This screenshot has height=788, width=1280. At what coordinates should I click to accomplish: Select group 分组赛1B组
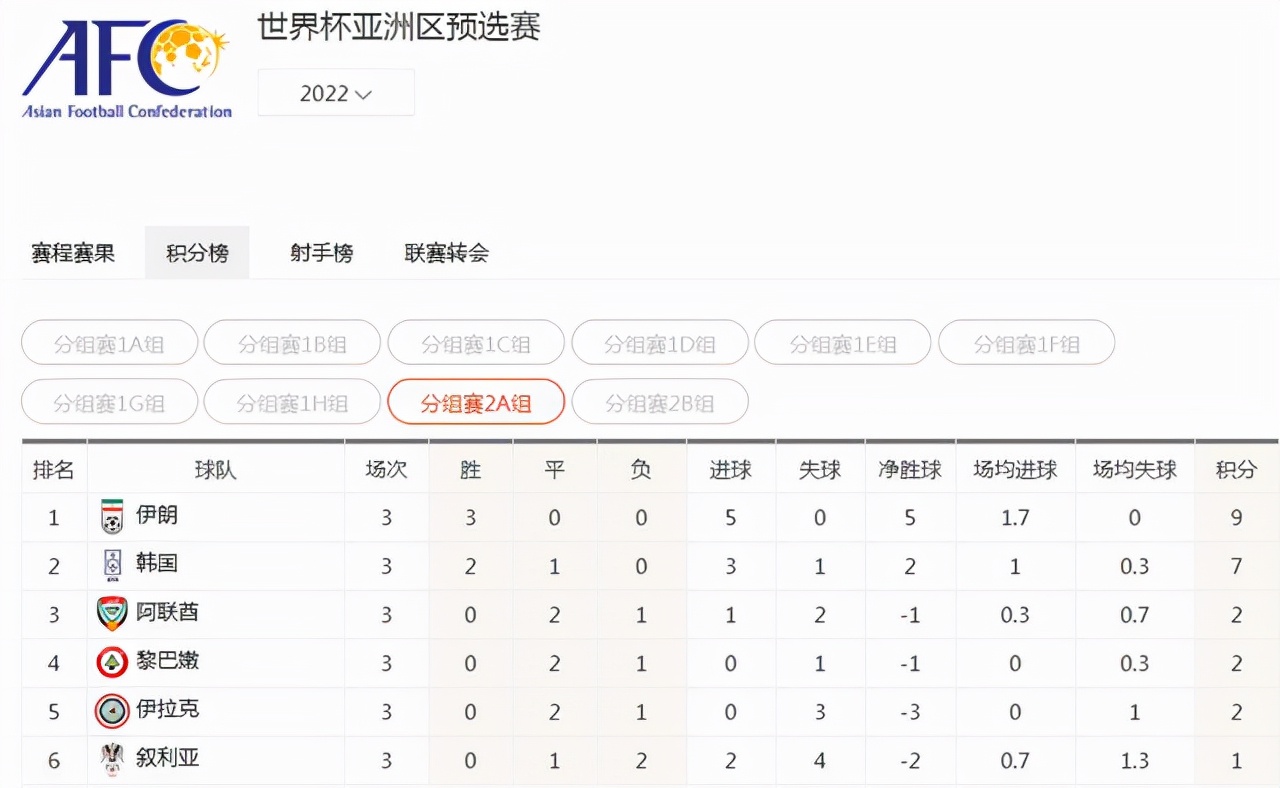click(292, 344)
